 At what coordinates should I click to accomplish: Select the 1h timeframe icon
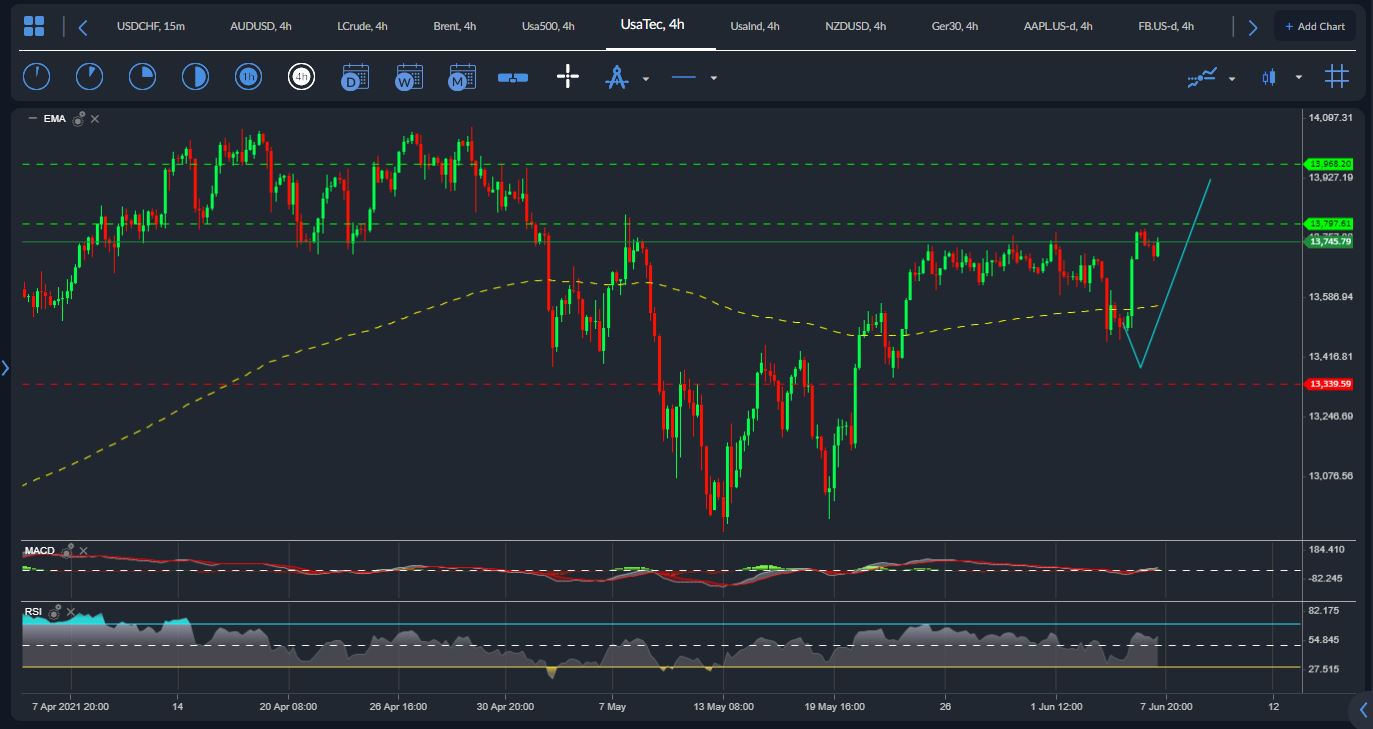[248, 77]
